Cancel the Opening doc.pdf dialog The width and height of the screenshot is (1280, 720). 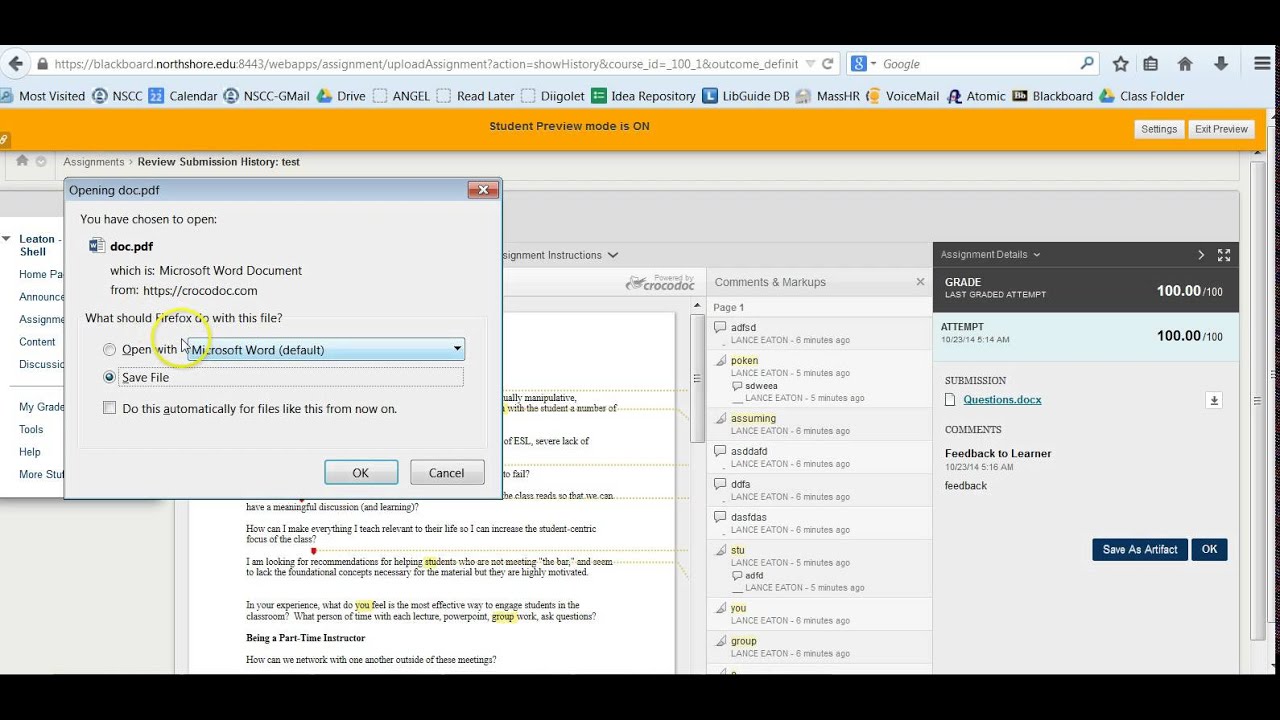click(446, 473)
